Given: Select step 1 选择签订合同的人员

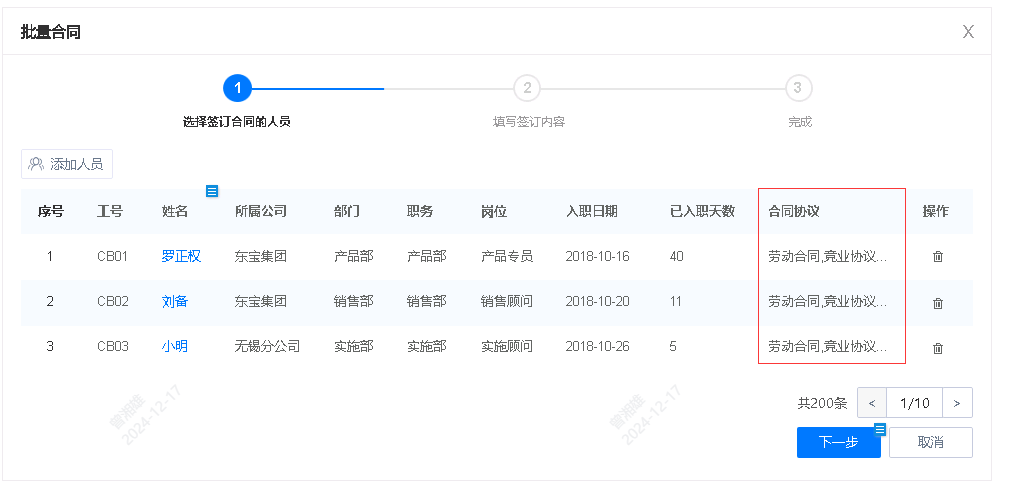Looking at the screenshot, I should [237, 88].
